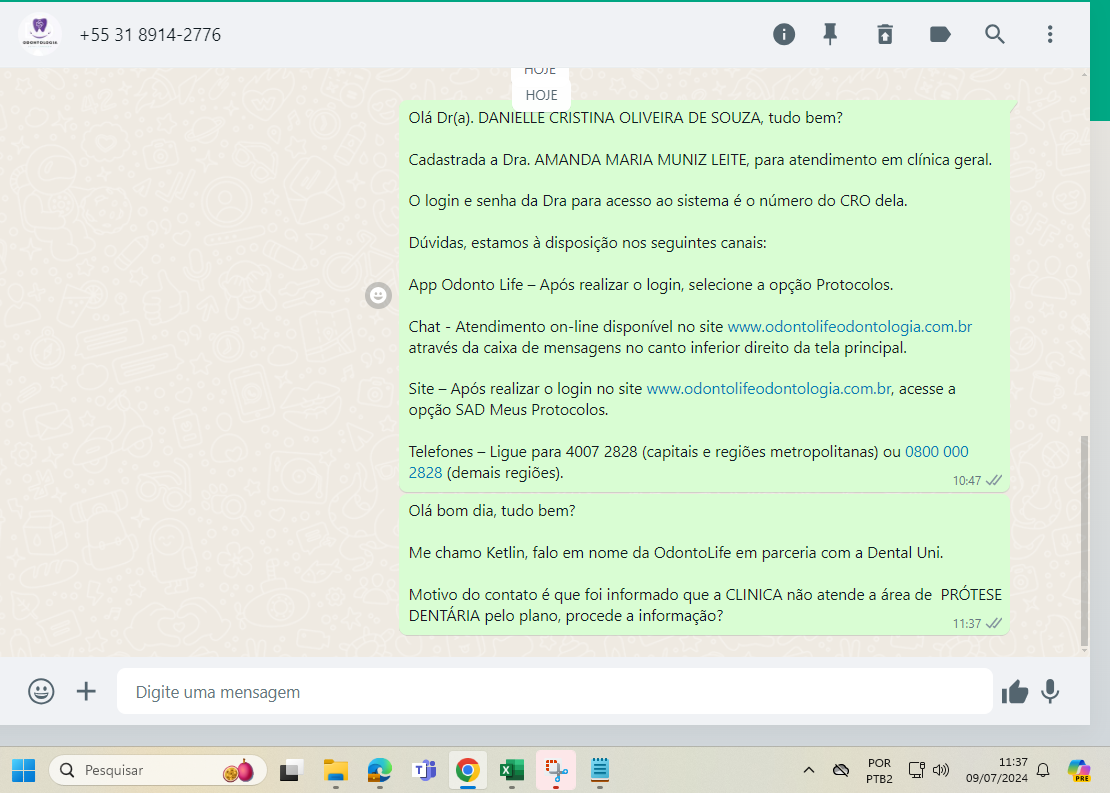This screenshot has height=793, width=1110.
Task: Open the three-dot more options menu
Action: click(1050, 34)
